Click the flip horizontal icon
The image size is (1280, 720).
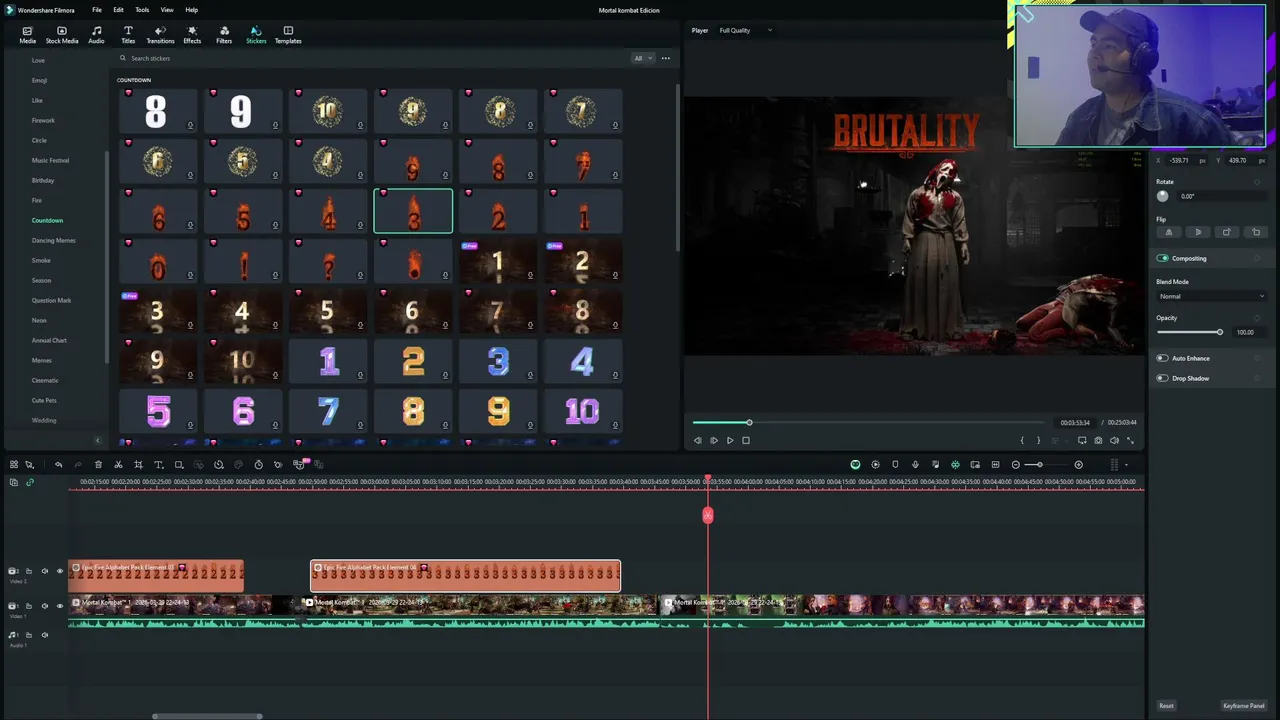click(1168, 232)
